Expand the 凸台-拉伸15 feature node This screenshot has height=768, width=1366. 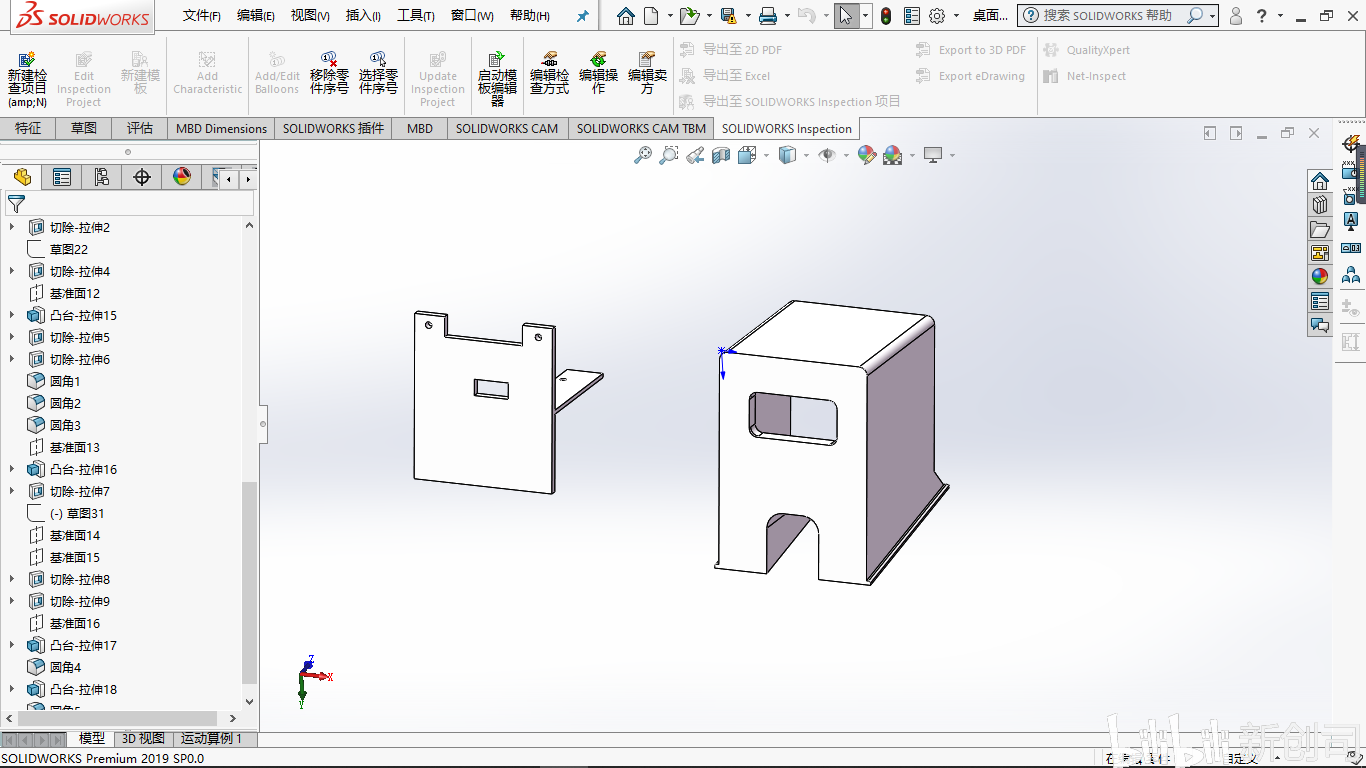click(12, 315)
